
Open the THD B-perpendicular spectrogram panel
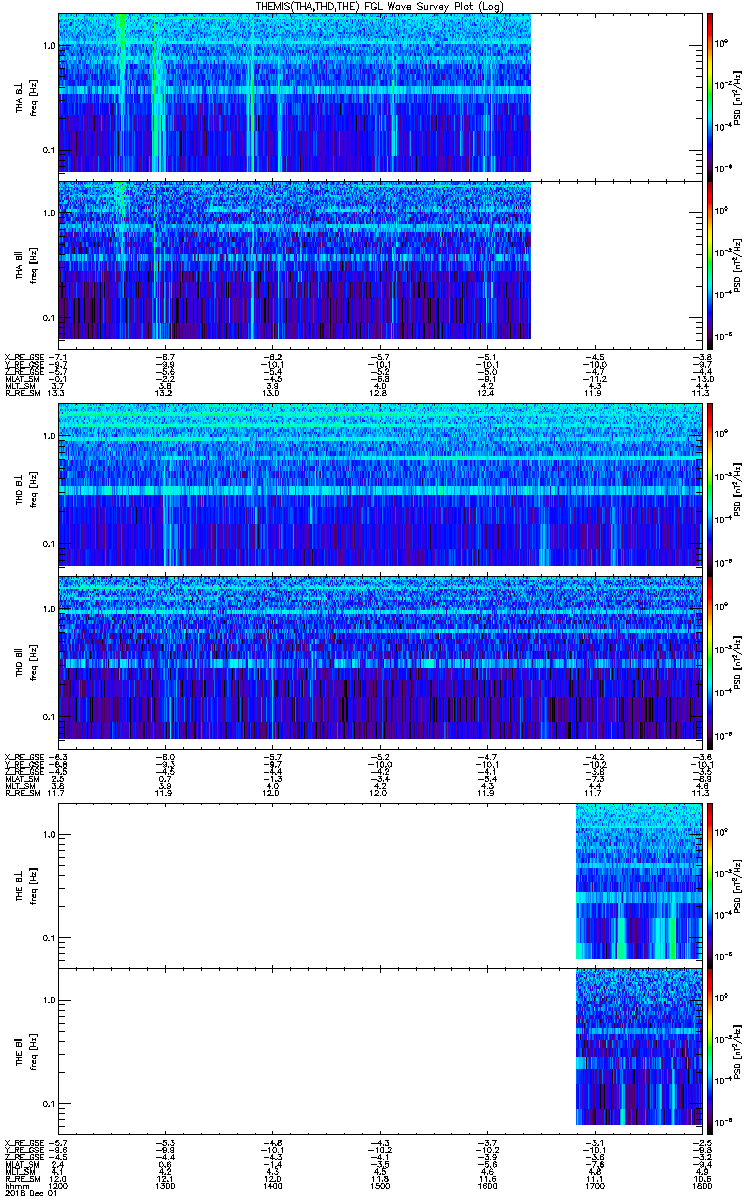point(380,484)
